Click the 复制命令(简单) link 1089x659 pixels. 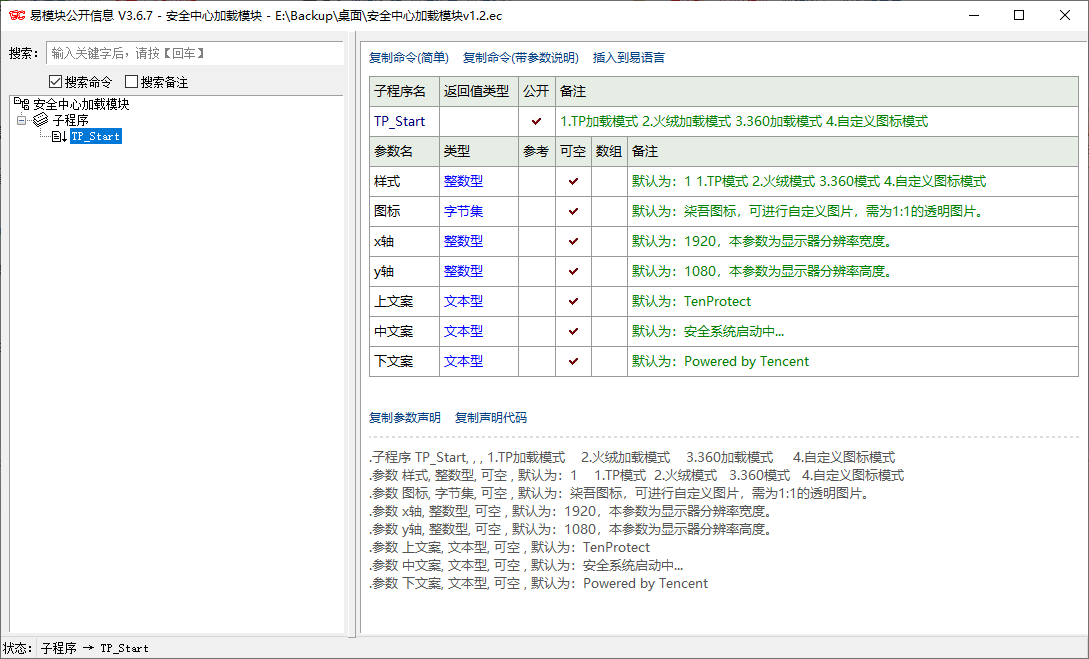[408, 58]
